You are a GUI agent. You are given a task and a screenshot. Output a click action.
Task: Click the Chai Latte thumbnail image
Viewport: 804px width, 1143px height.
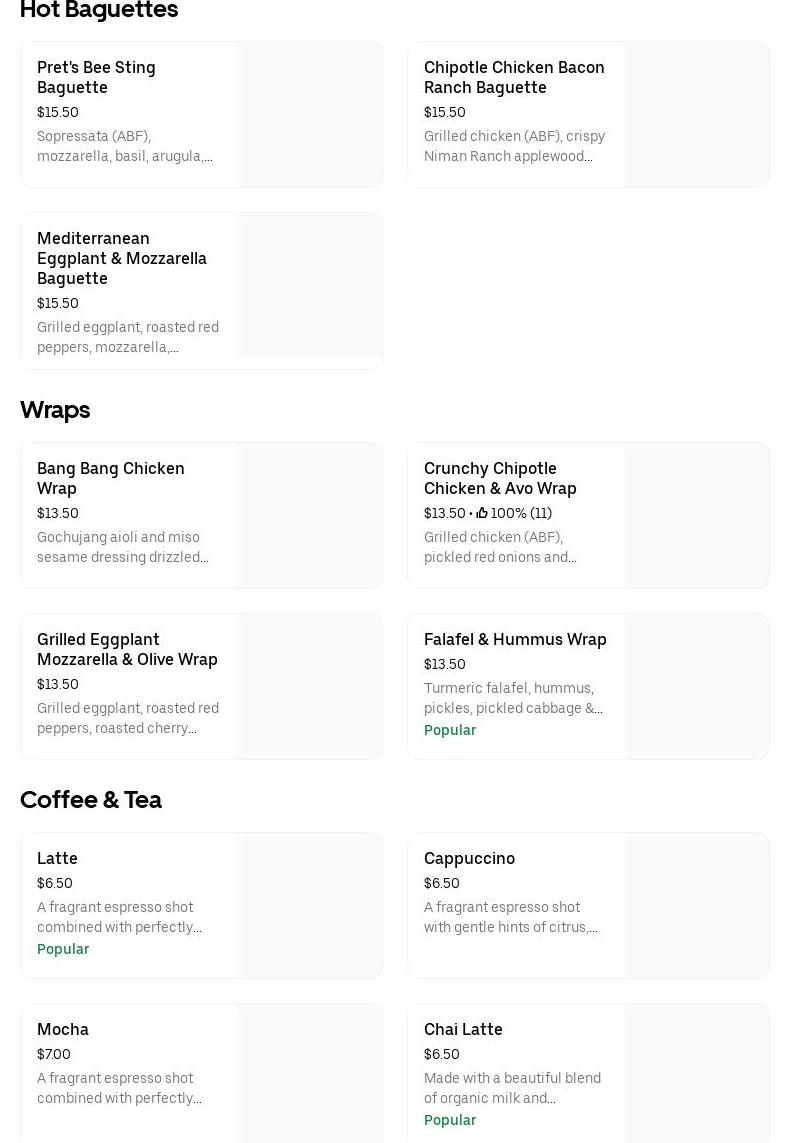coord(696,1074)
